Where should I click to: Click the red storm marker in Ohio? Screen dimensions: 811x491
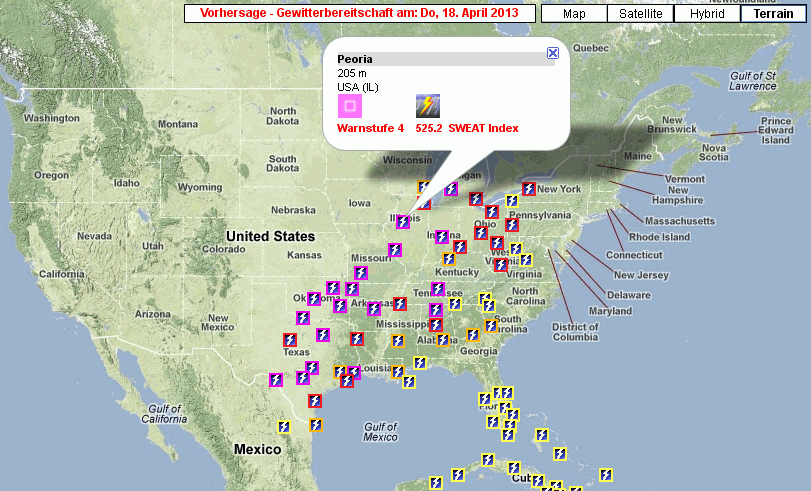(492, 212)
